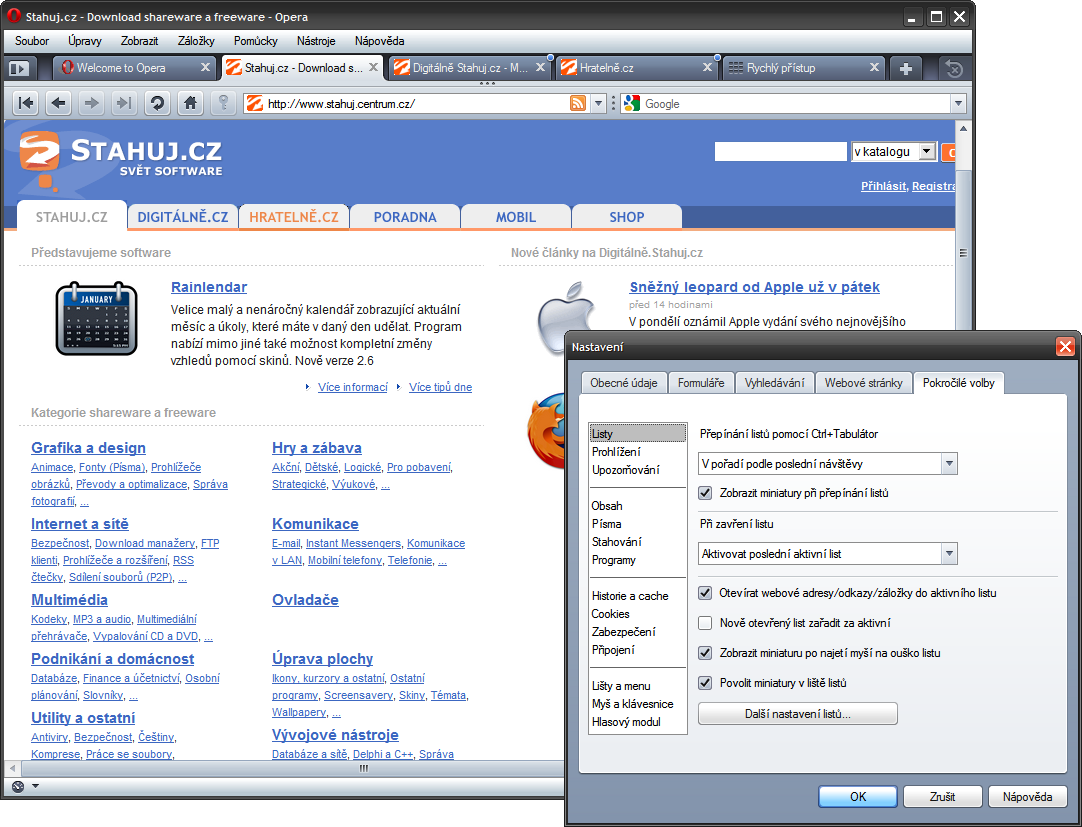Screen dimensions: 1082x827
Task: Click the Nápověda button in dialog
Action: [1027, 797]
